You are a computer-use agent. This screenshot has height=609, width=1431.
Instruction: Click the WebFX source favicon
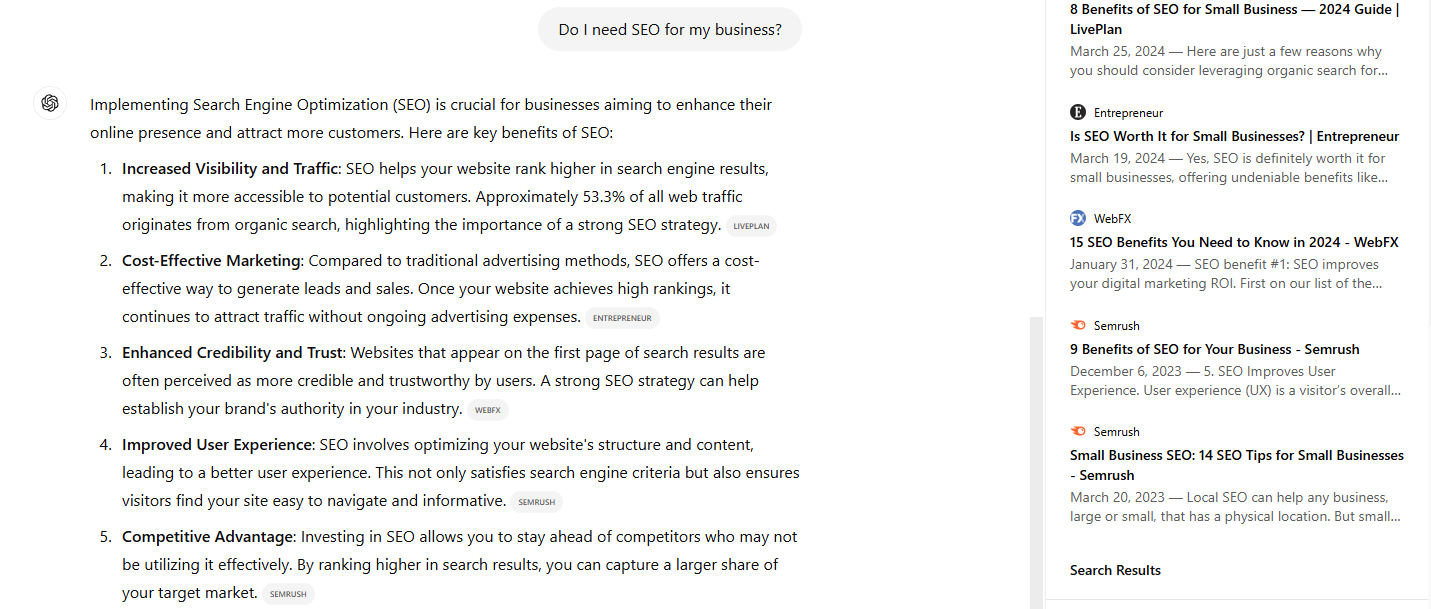pos(1078,218)
